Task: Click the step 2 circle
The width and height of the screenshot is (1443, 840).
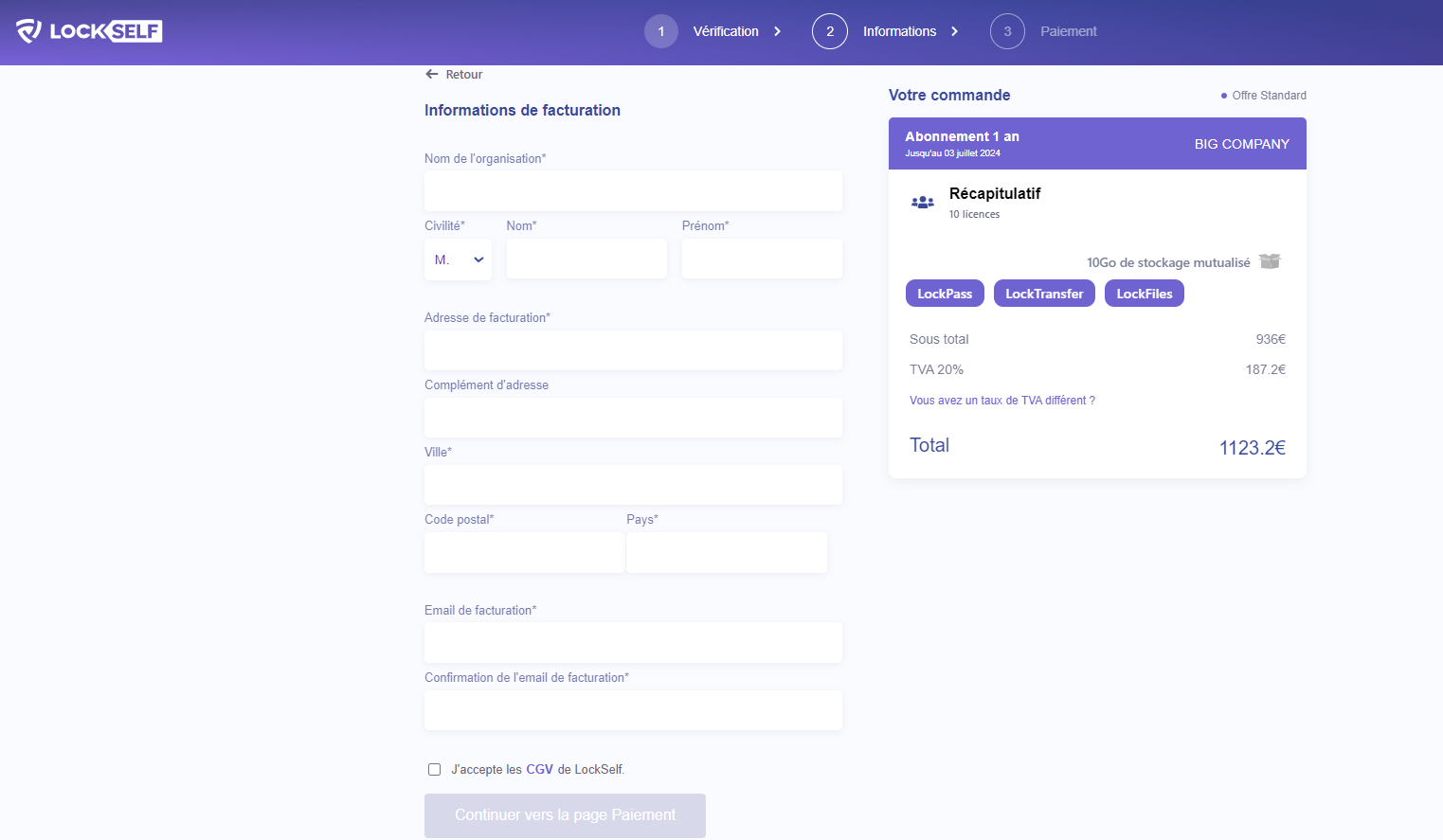Action: 830,31
